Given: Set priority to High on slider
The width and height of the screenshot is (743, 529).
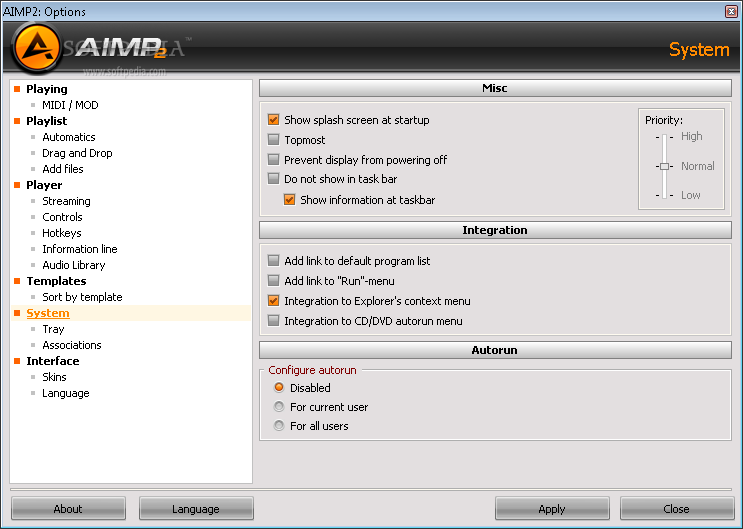Looking at the screenshot, I should (664, 137).
